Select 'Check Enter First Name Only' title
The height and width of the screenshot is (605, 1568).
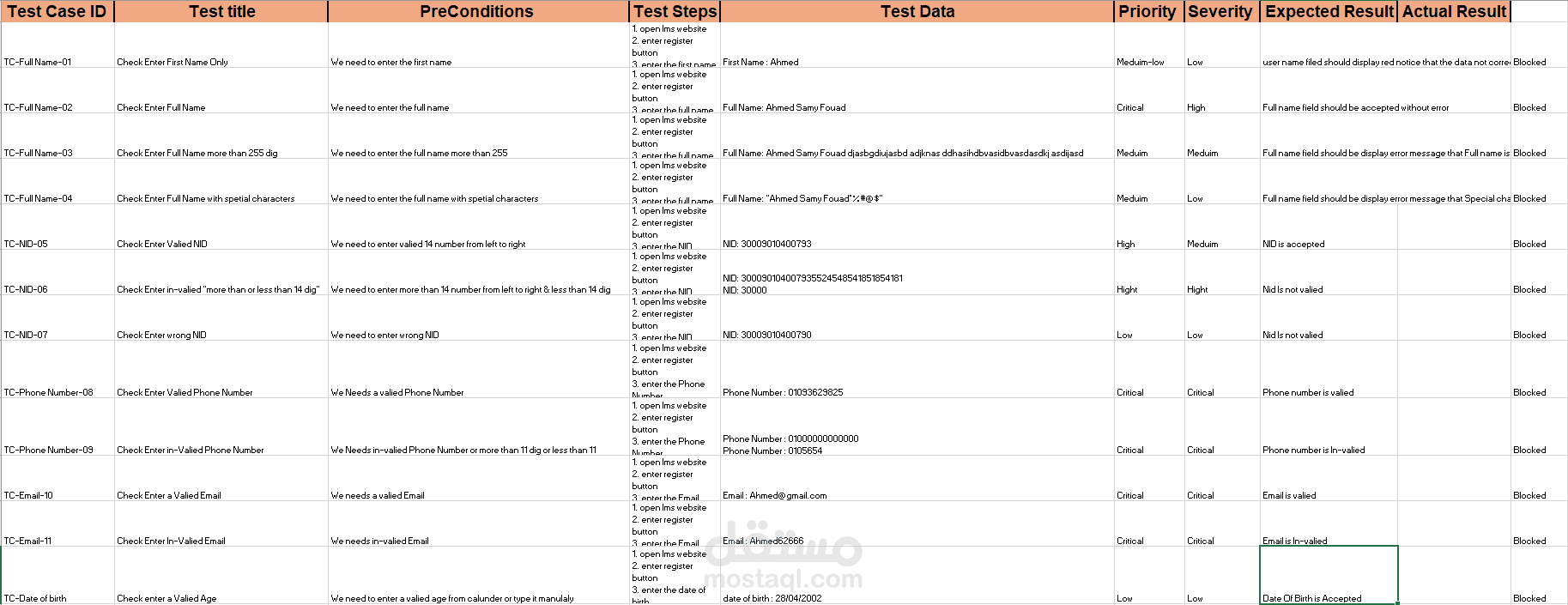221,45
